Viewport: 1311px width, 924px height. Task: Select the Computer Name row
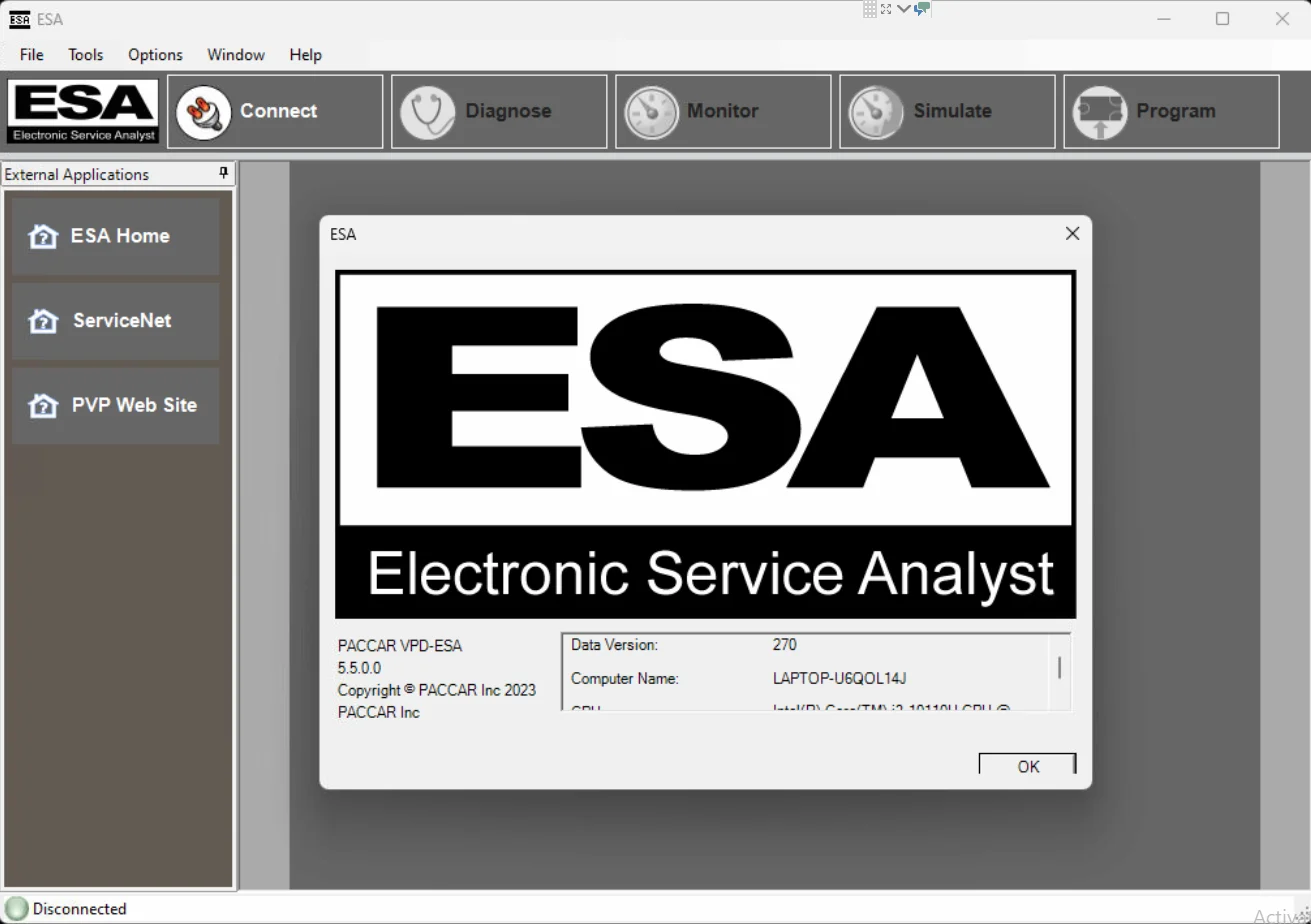pyautogui.click(x=738, y=679)
